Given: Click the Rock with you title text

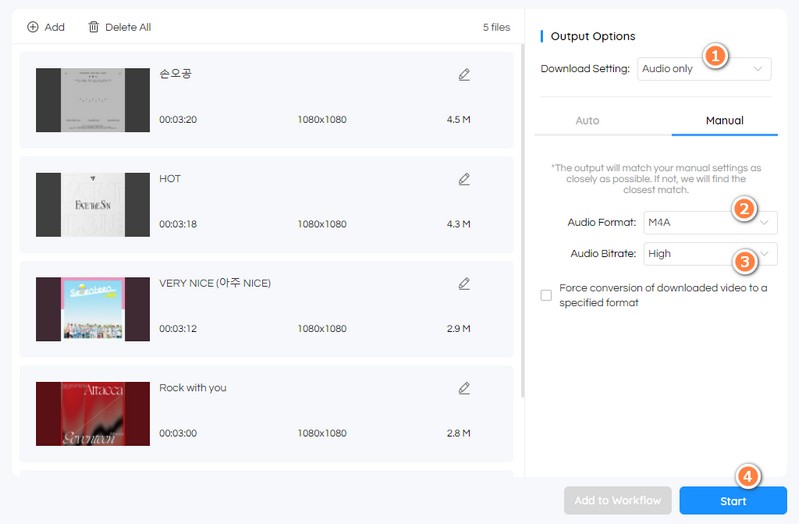Looking at the screenshot, I should point(193,388).
